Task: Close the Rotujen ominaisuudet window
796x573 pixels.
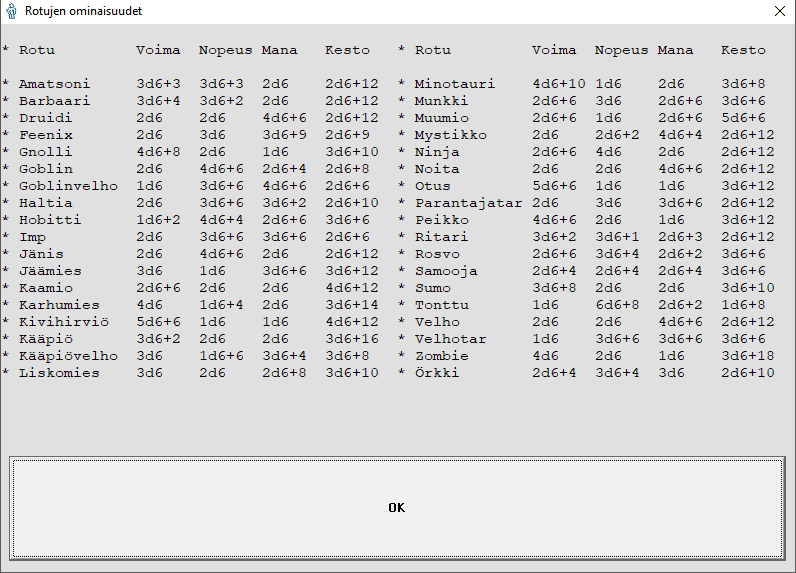Action: click(779, 11)
